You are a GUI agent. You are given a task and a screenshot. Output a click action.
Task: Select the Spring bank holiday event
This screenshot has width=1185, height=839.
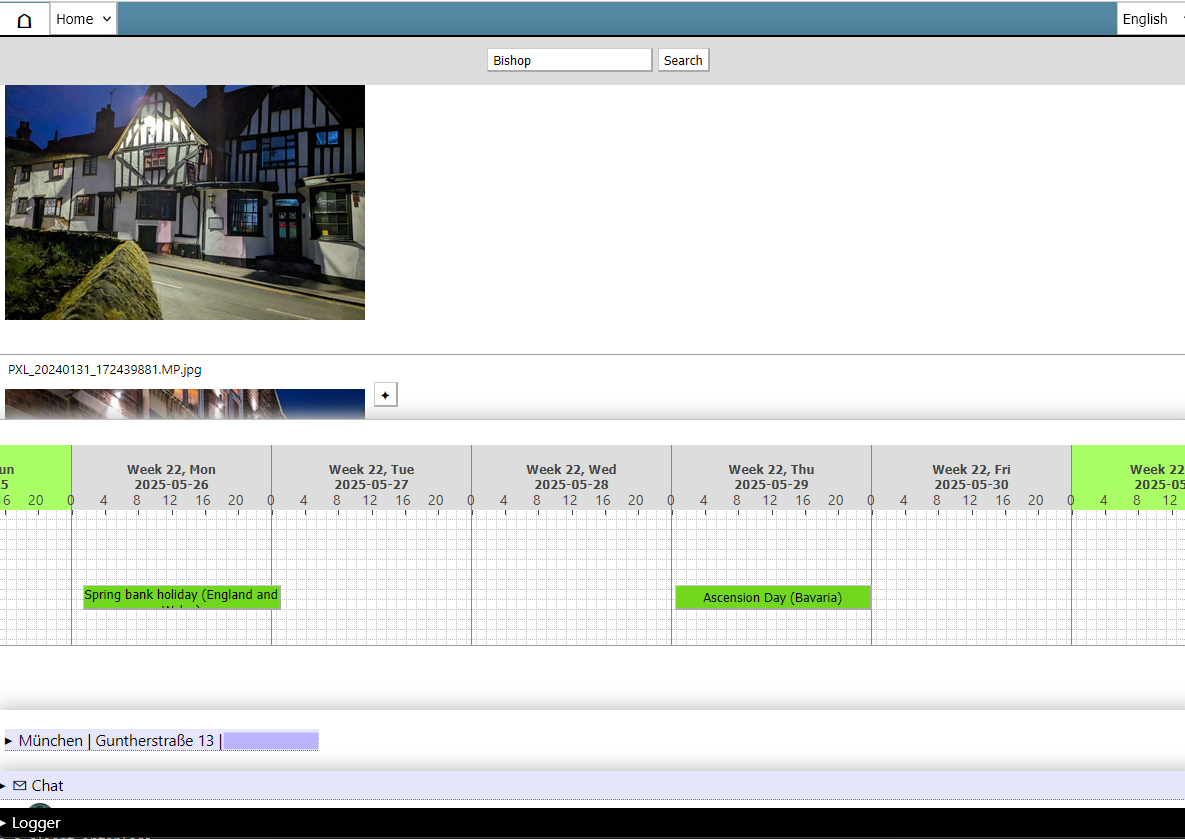point(181,597)
